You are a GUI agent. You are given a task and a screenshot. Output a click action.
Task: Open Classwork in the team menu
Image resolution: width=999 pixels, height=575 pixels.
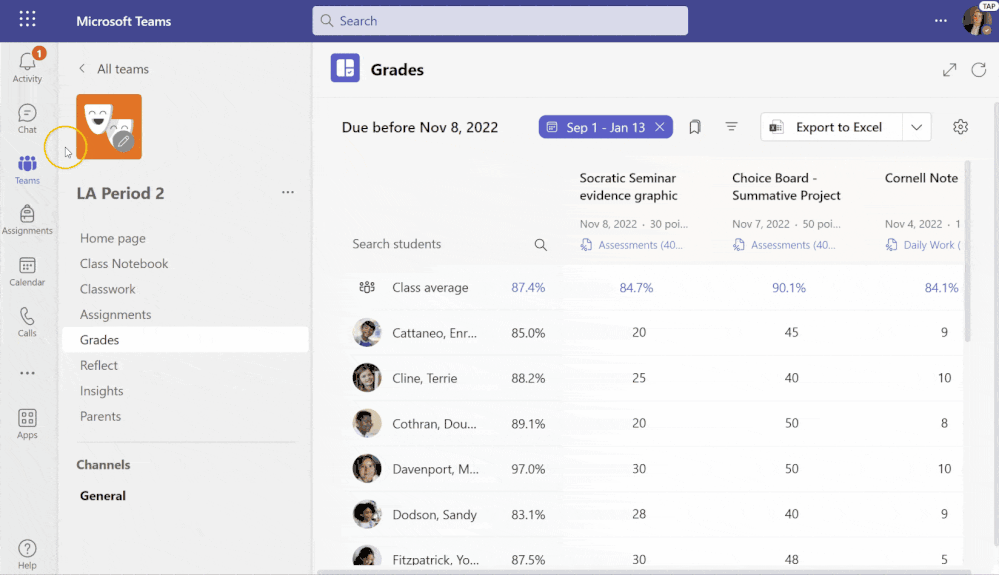click(107, 289)
